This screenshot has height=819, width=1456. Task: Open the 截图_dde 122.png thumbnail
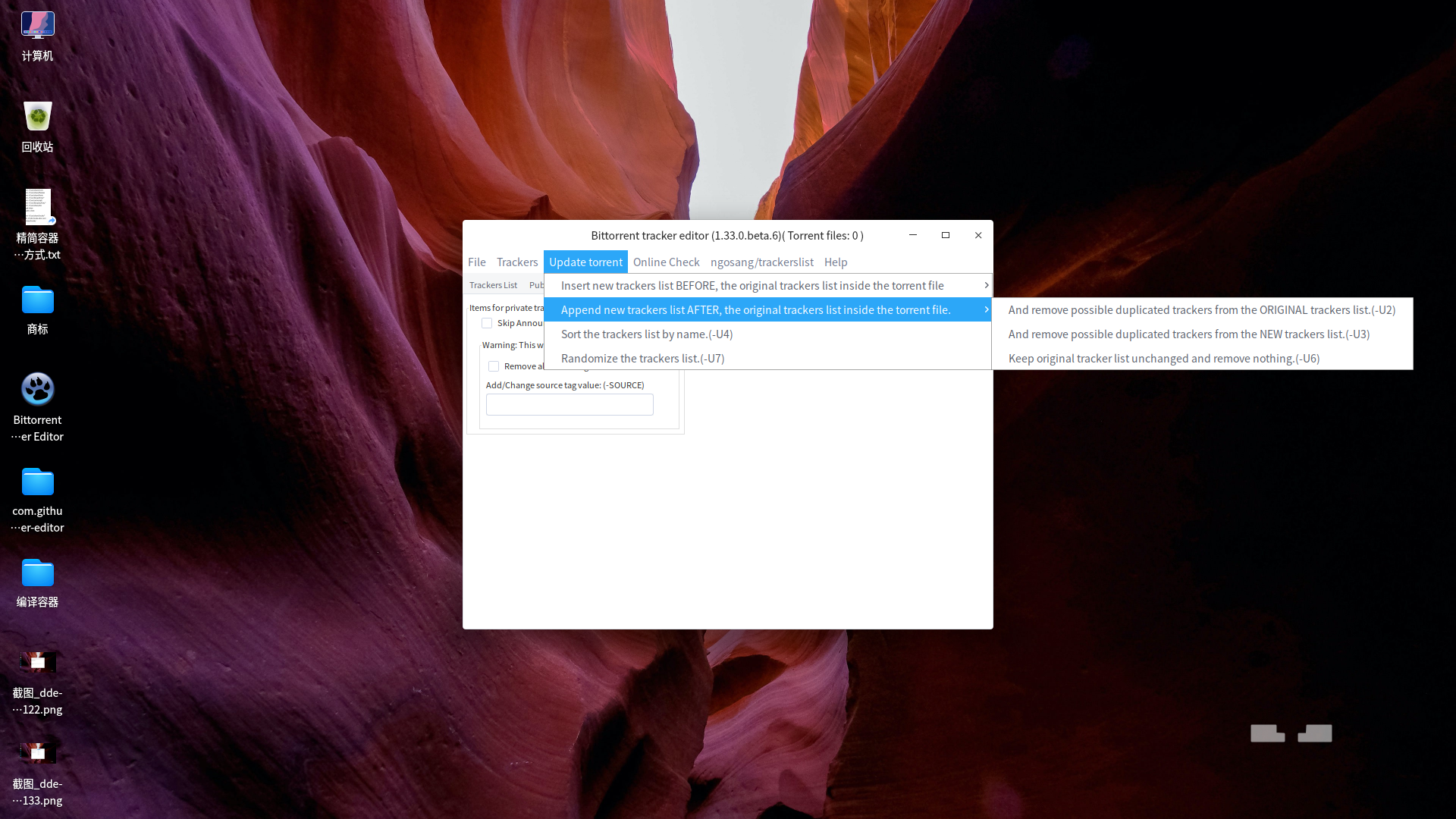coord(37,663)
